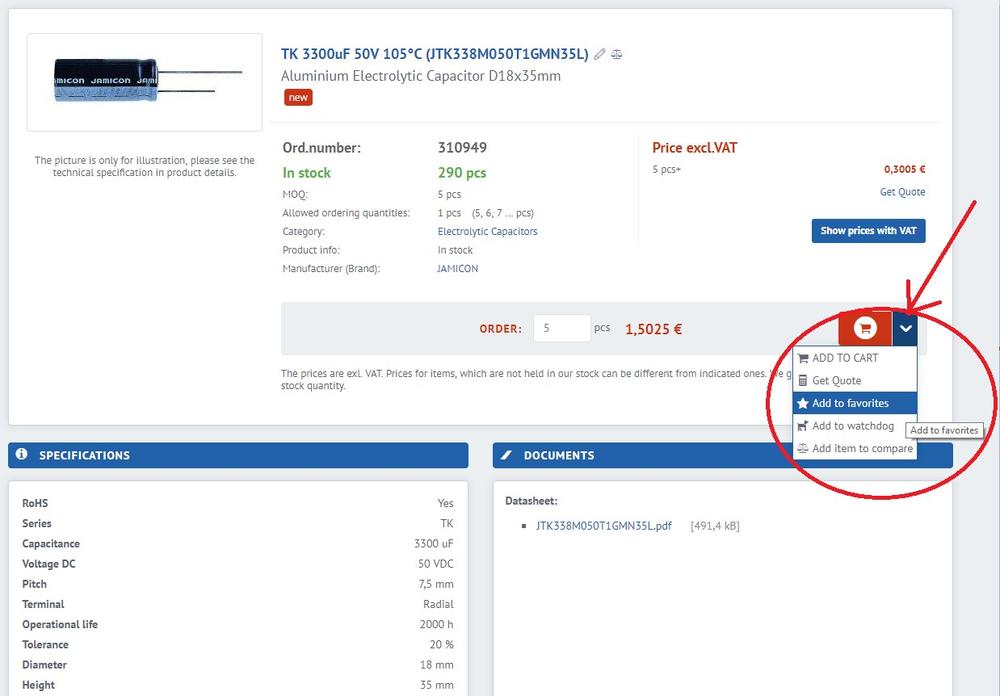Click the 'Datasheet:' label
Viewport: 1000px width, 696px height.
point(531,501)
